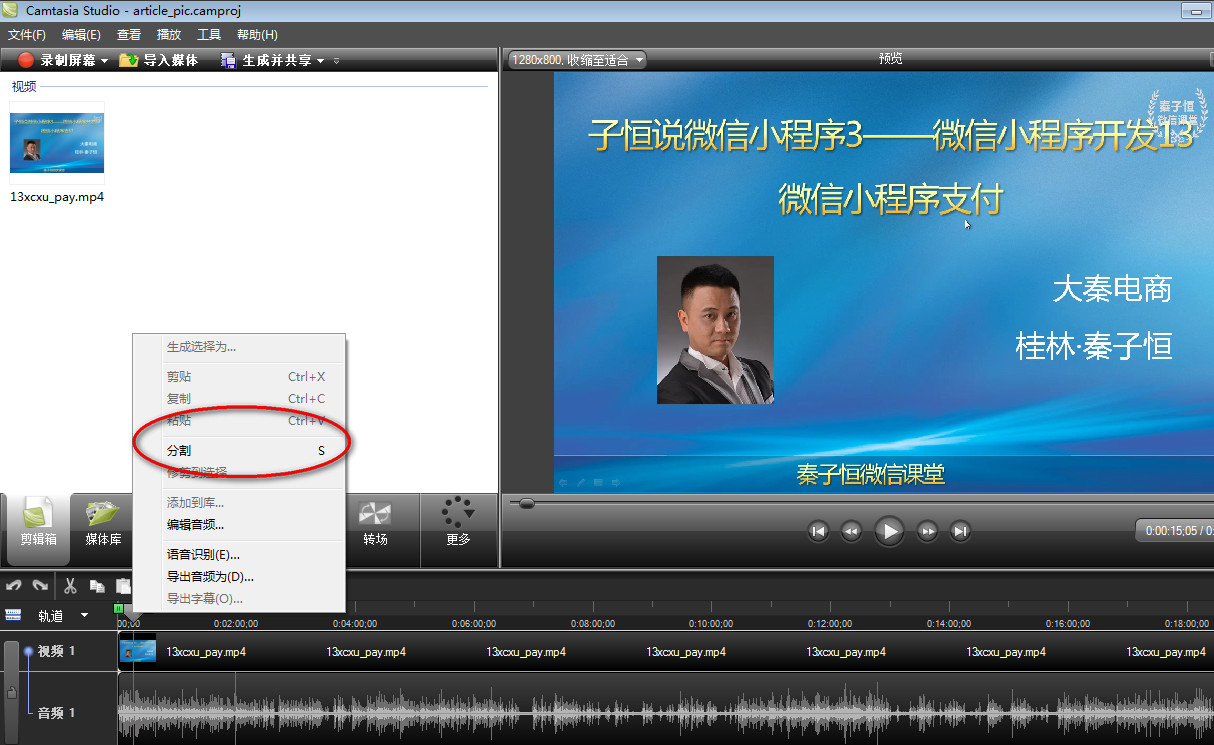Viewport: 1214px width, 745px height.
Task: Click the 导入媒体 import media button
Action: (159, 60)
